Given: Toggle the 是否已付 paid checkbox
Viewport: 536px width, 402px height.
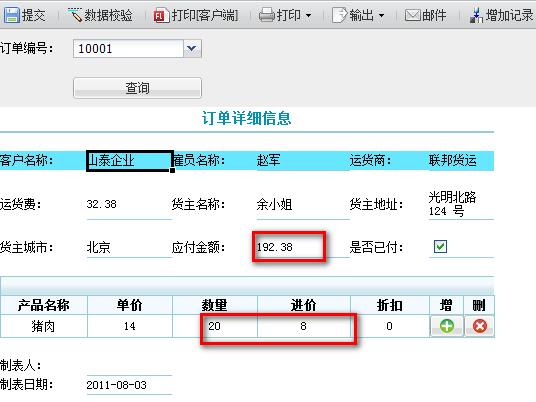Looking at the screenshot, I should [440, 246].
